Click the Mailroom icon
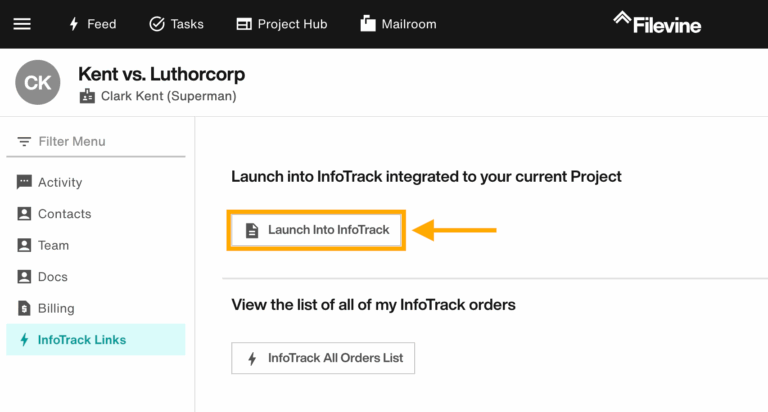This screenshot has height=412, width=768. [x=368, y=24]
